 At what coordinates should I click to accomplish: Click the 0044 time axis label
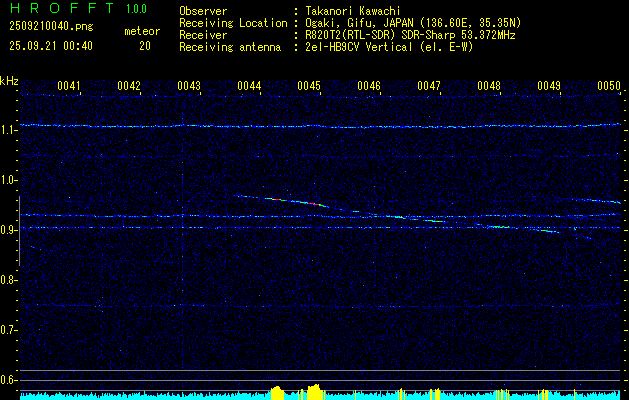(249, 86)
